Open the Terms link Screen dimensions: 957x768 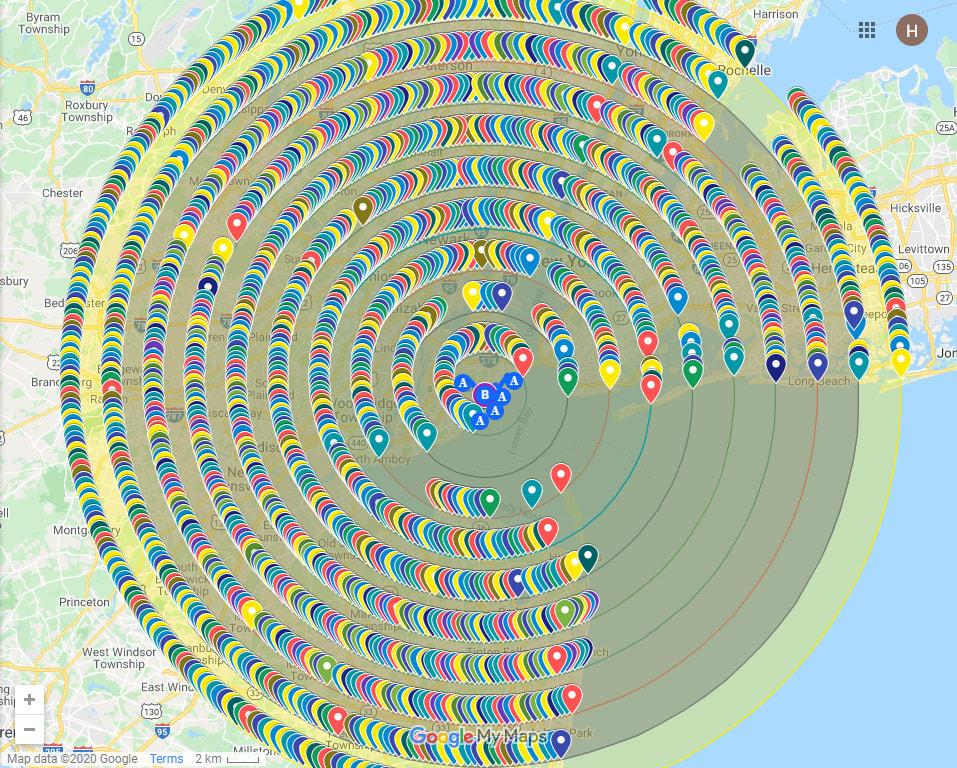(166, 758)
